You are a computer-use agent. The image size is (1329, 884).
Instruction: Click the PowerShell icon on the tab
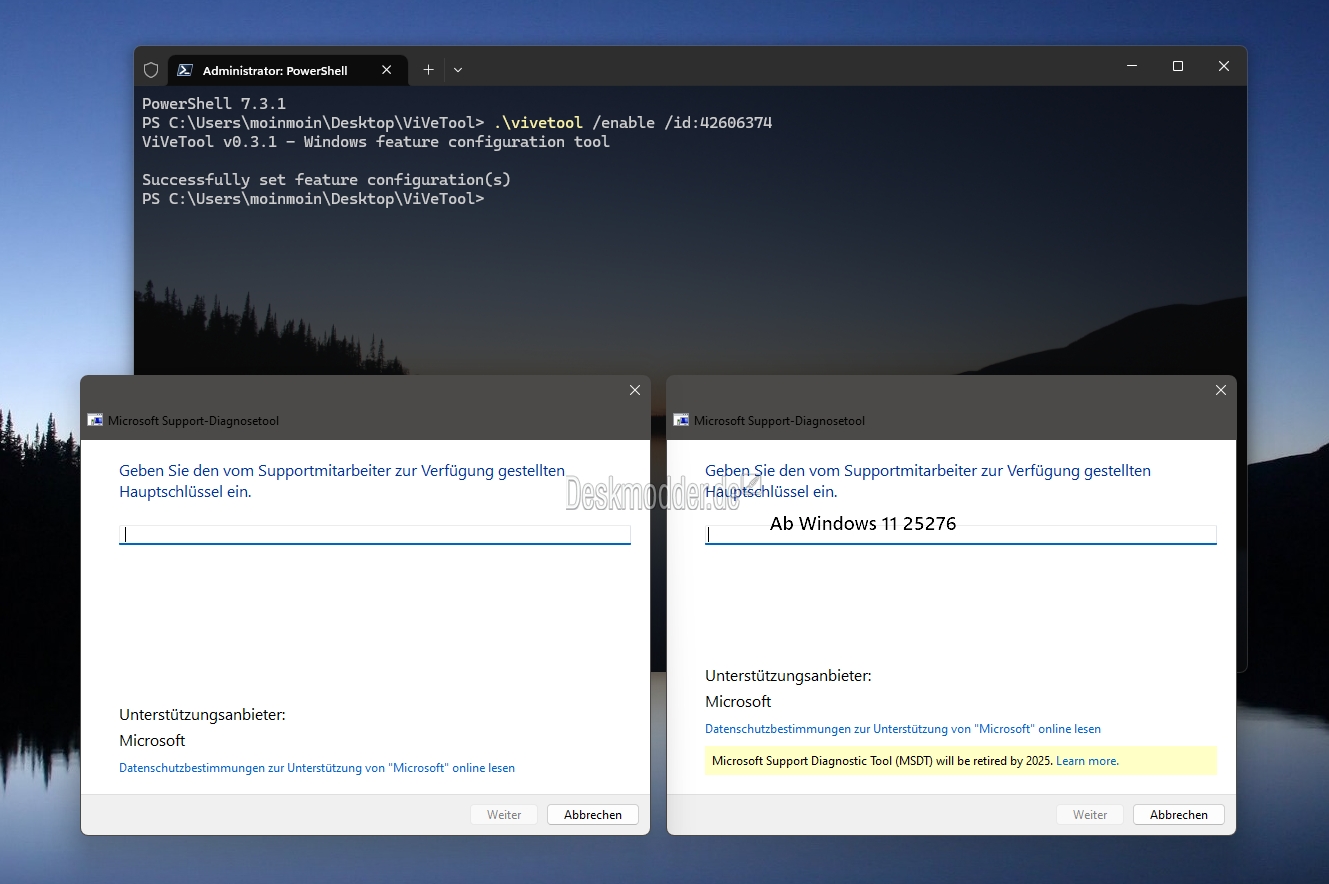[185, 70]
